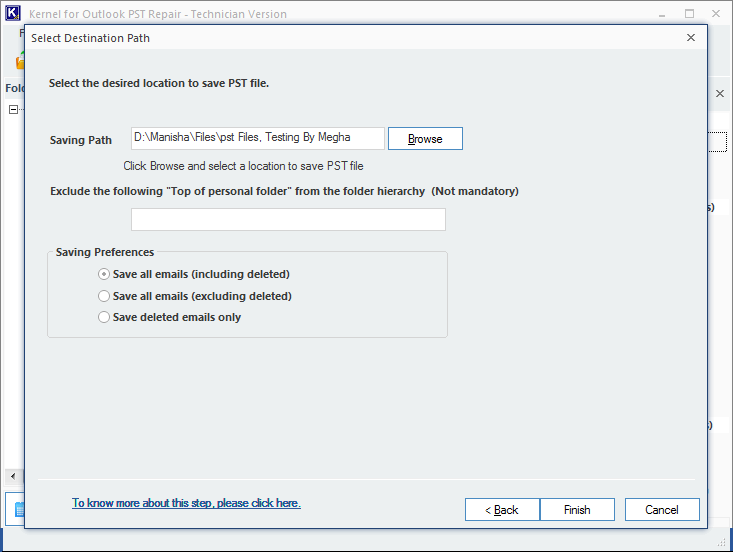Collapse the folder tree root node

pos(14,109)
